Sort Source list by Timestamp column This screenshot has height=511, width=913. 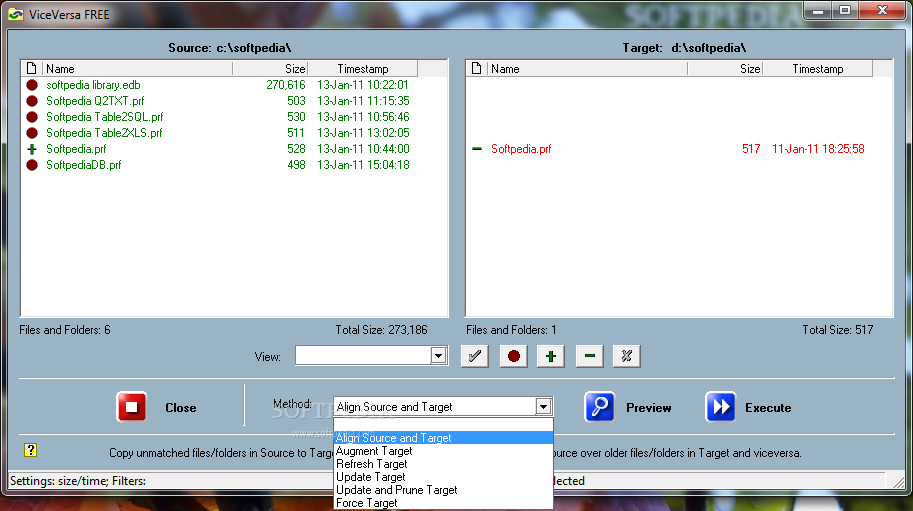tap(363, 69)
